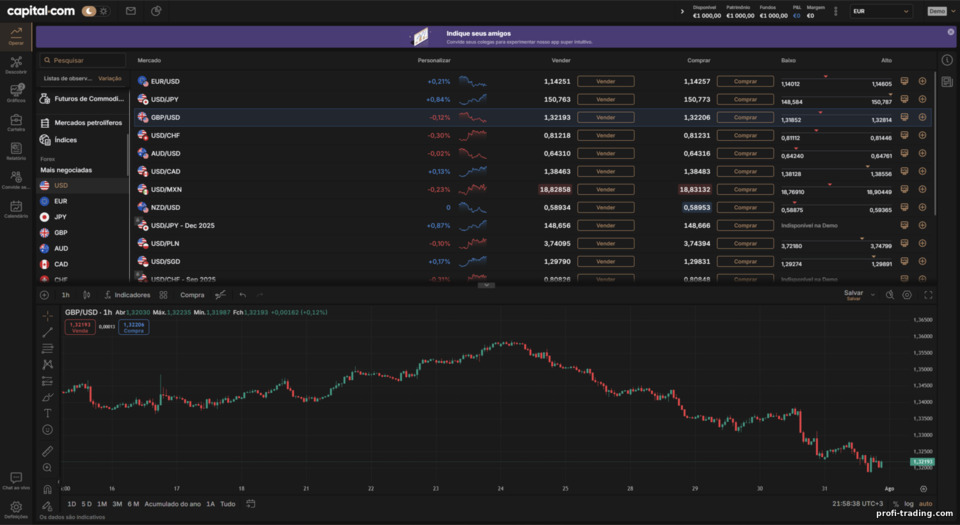Screen dimensions: 960x525
Task: Expand the EUR currency dropdown
Action: (880, 11)
